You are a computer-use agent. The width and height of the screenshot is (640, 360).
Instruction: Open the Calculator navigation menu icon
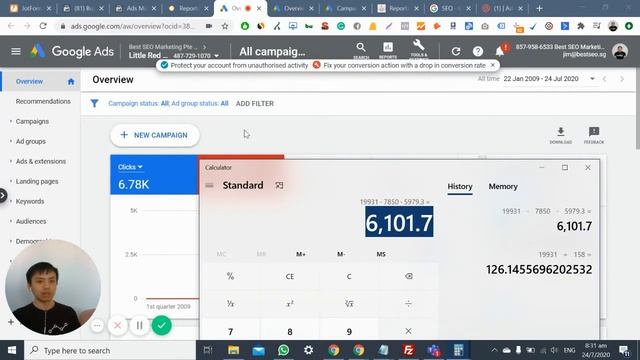pos(209,185)
